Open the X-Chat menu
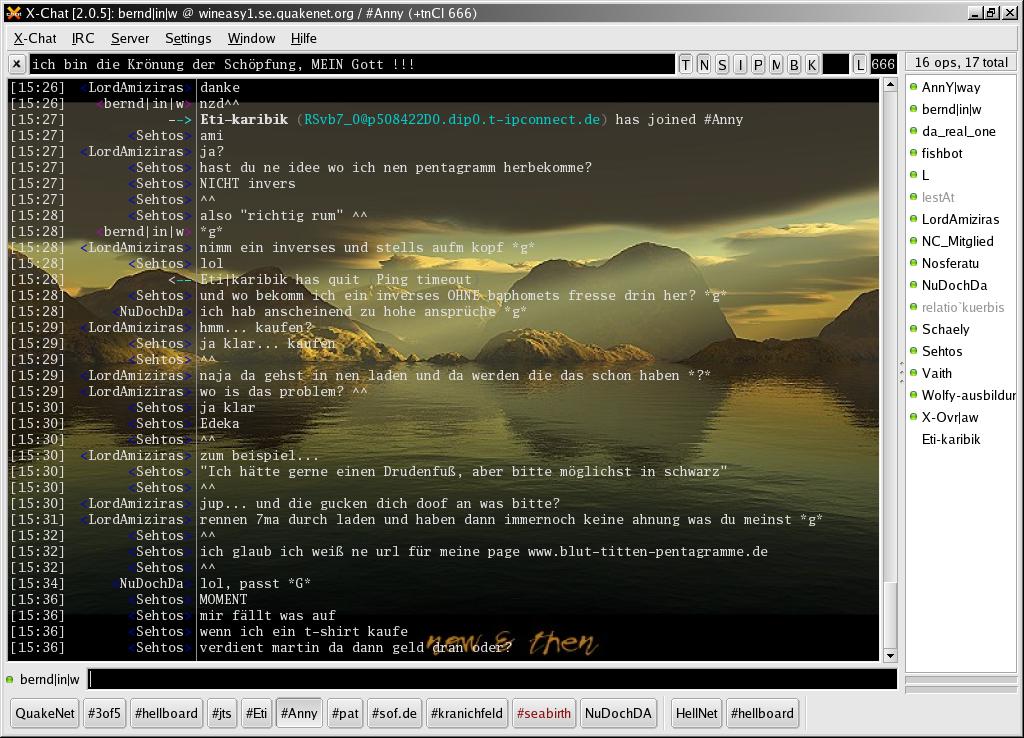The width and height of the screenshot is (1024, 738). coord(35,38)
